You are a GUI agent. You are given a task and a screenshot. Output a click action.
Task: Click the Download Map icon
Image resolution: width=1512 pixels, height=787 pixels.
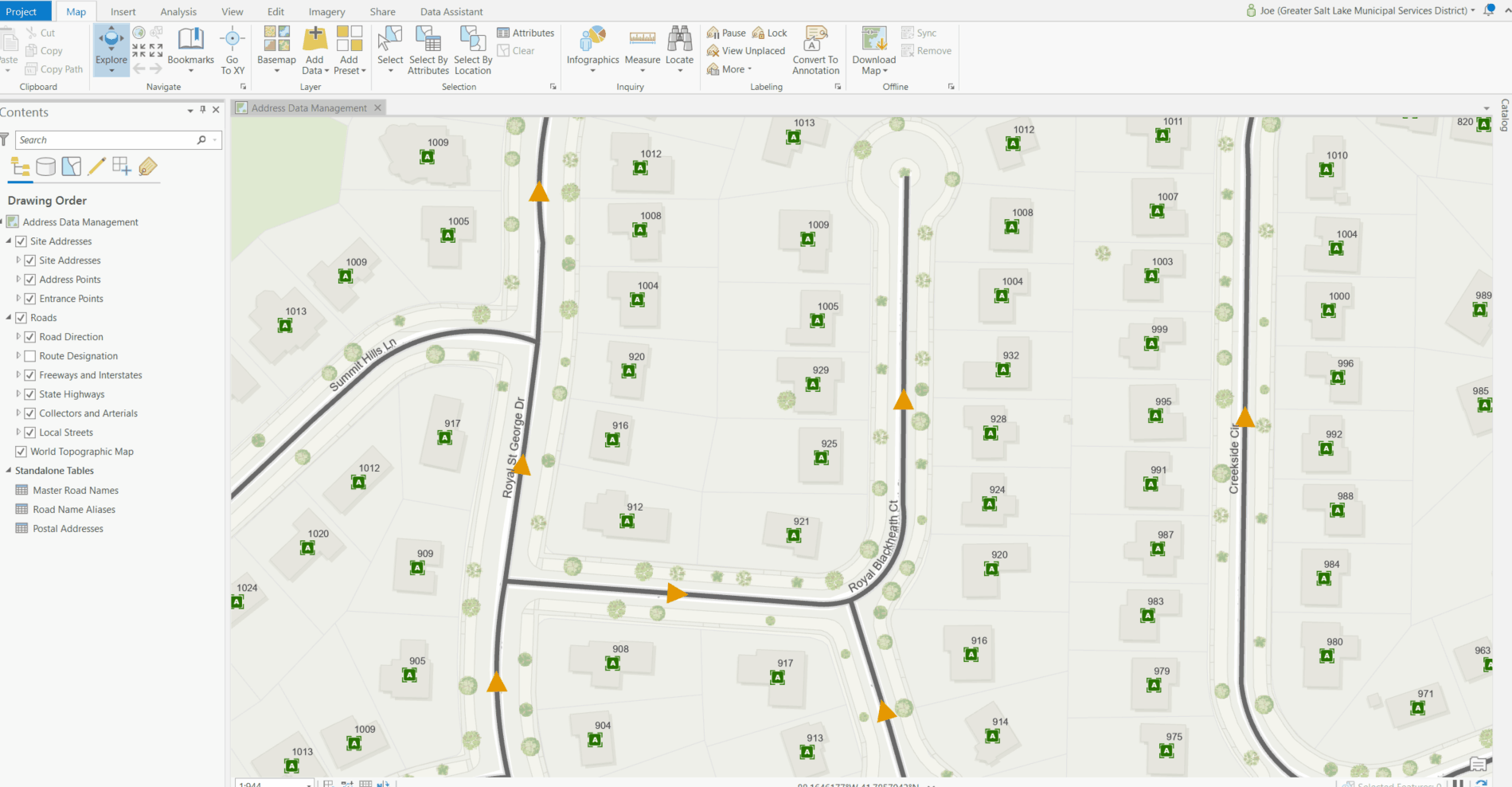click(874, 38)
